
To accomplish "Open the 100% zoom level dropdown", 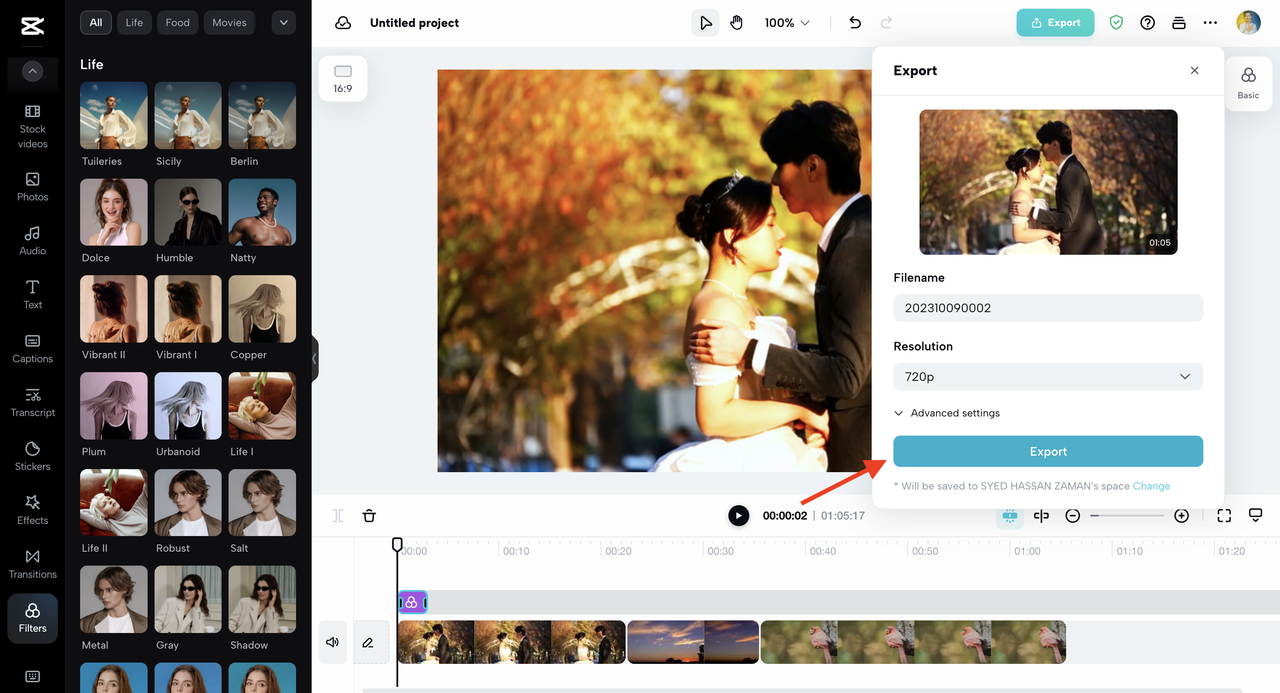I will coord(787,23).
